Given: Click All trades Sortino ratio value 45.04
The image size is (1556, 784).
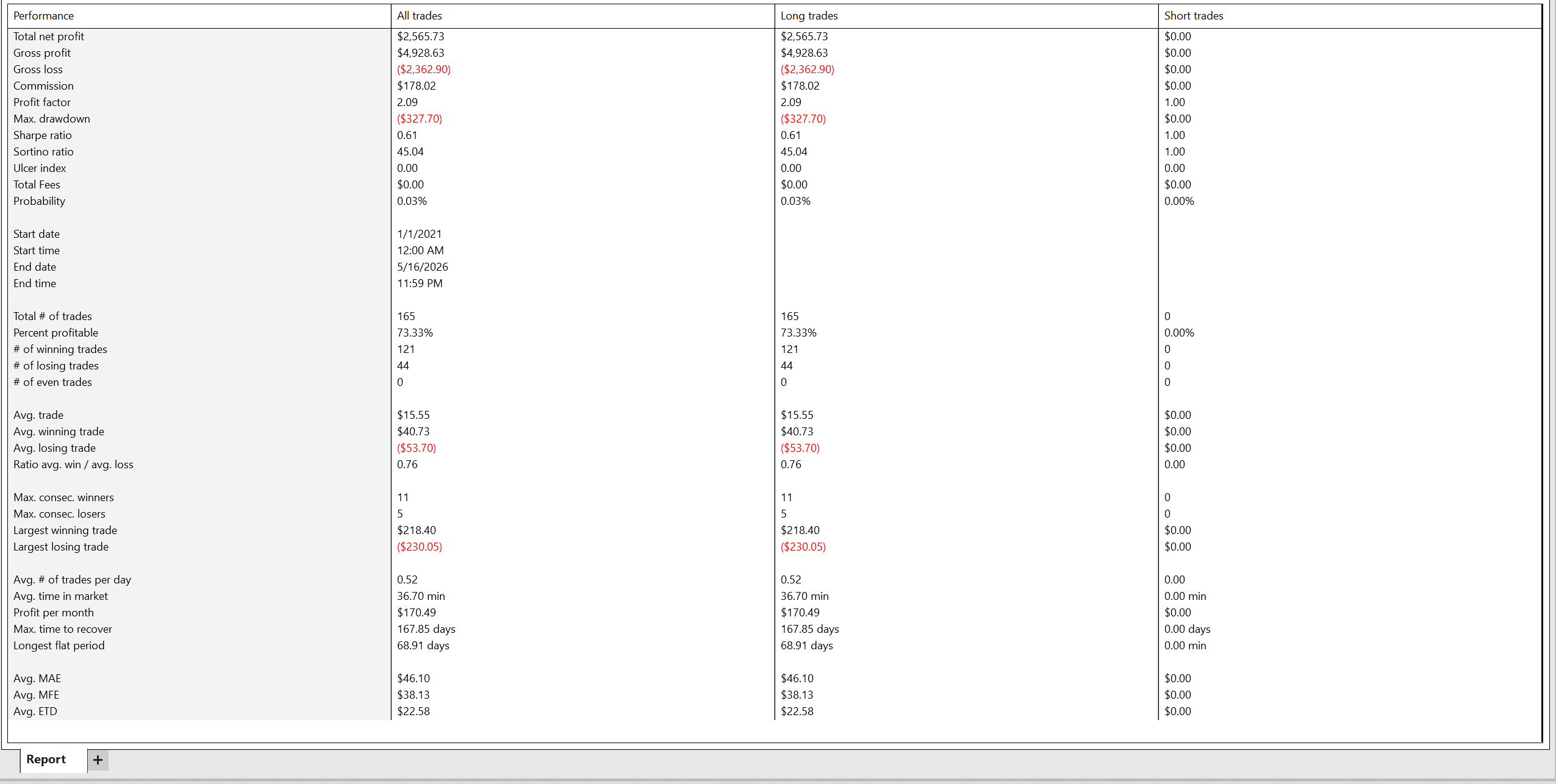Looking at the screenshot, I should [411, 152].
